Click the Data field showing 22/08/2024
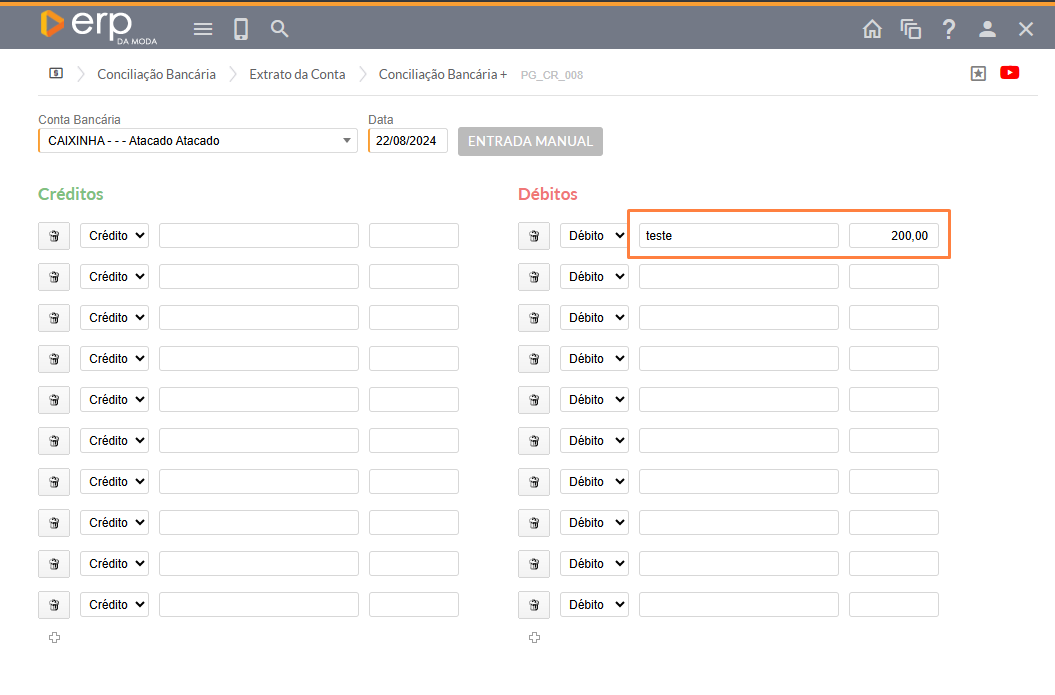This screenshot has width=1055, height=695. pyautogui.click(x=407, y=141)
